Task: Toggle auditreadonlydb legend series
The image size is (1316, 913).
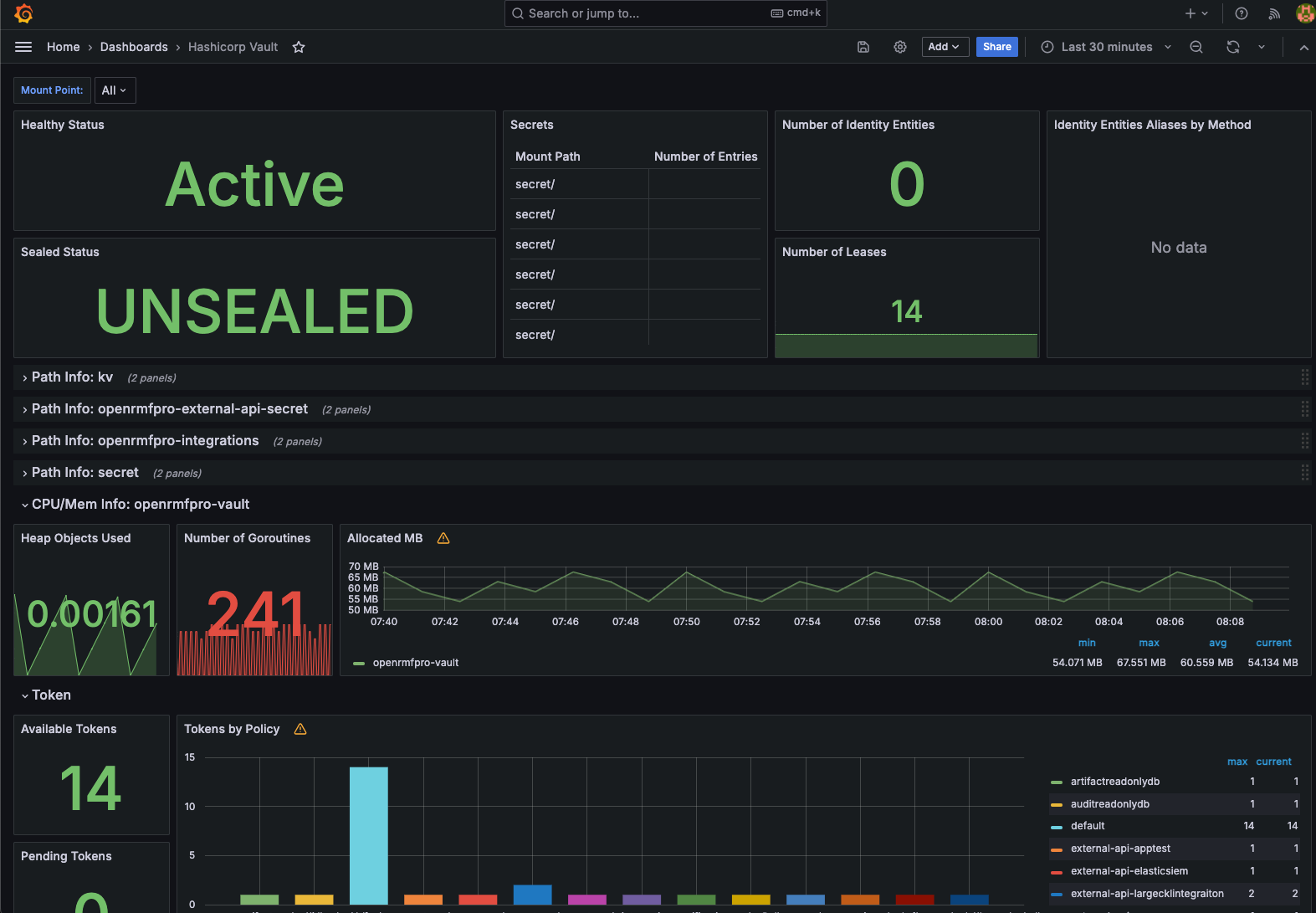Action: (x=1110, y=804)
